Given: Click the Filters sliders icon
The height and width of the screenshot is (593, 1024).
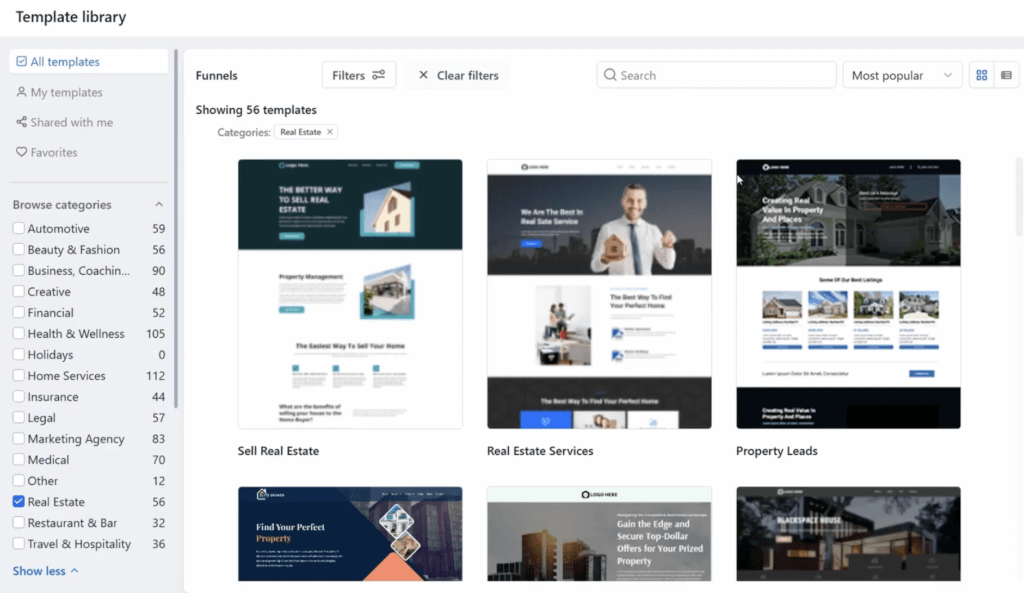Looking at the screenshot, I should coord(379,74).
